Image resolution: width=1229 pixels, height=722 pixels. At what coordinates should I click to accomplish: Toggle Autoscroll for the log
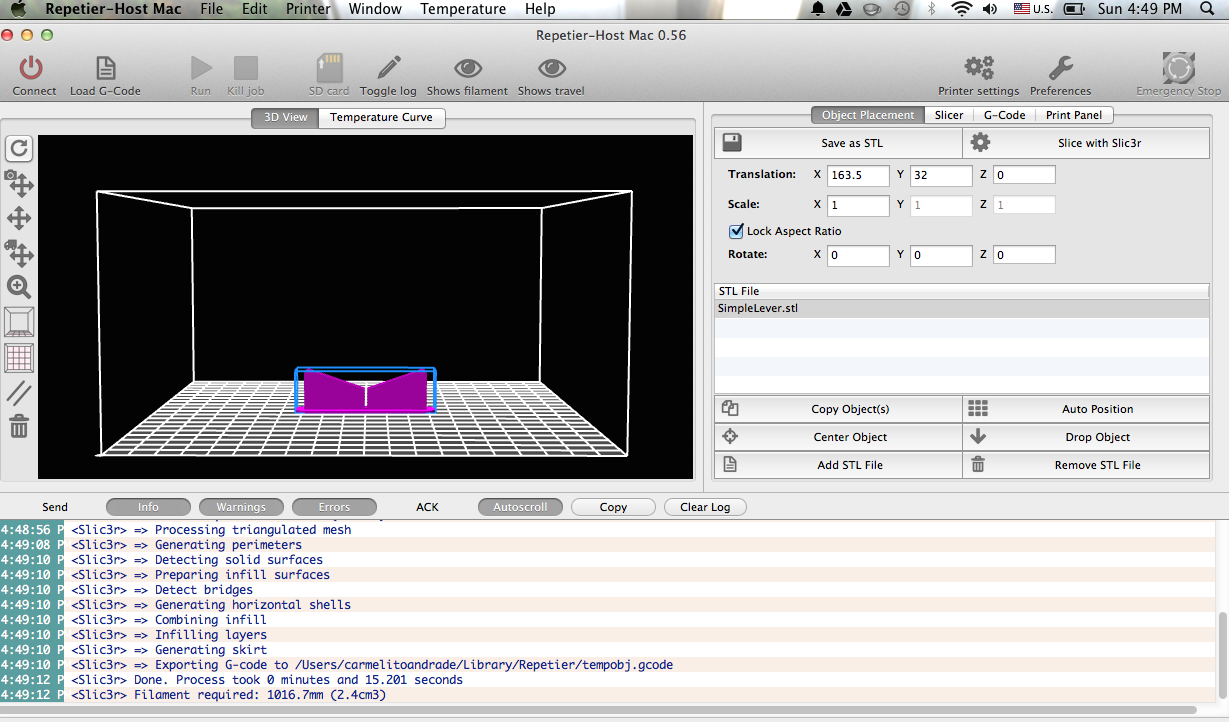(x=520, y=507)
